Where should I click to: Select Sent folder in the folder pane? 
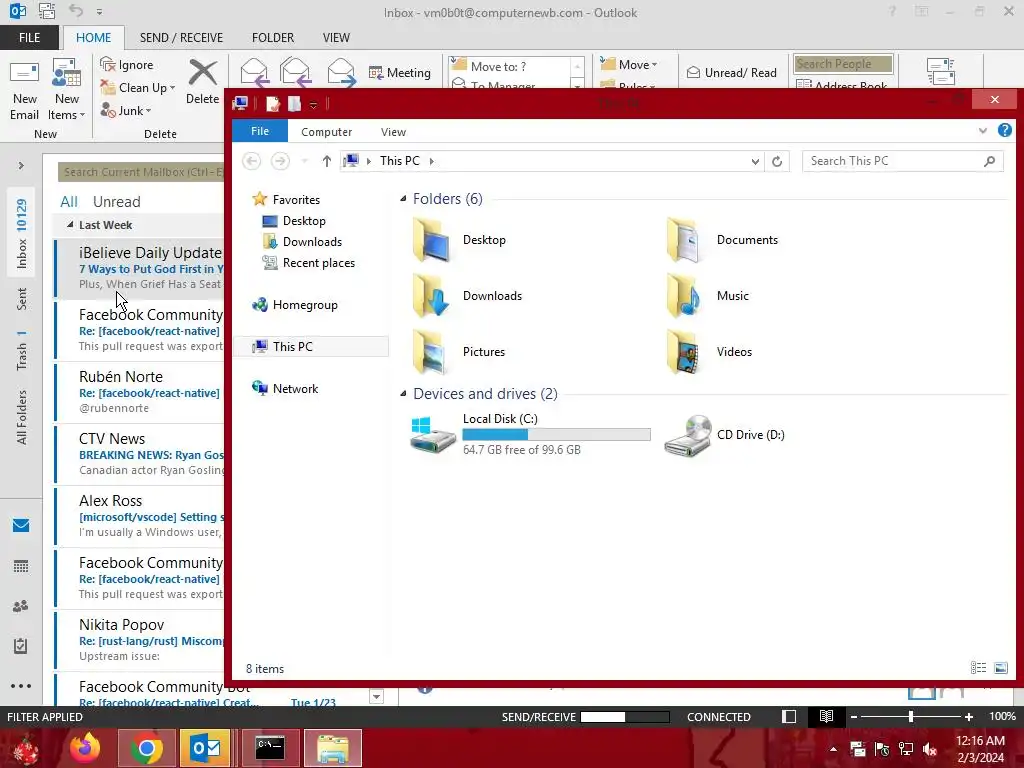tap(22, 298)
